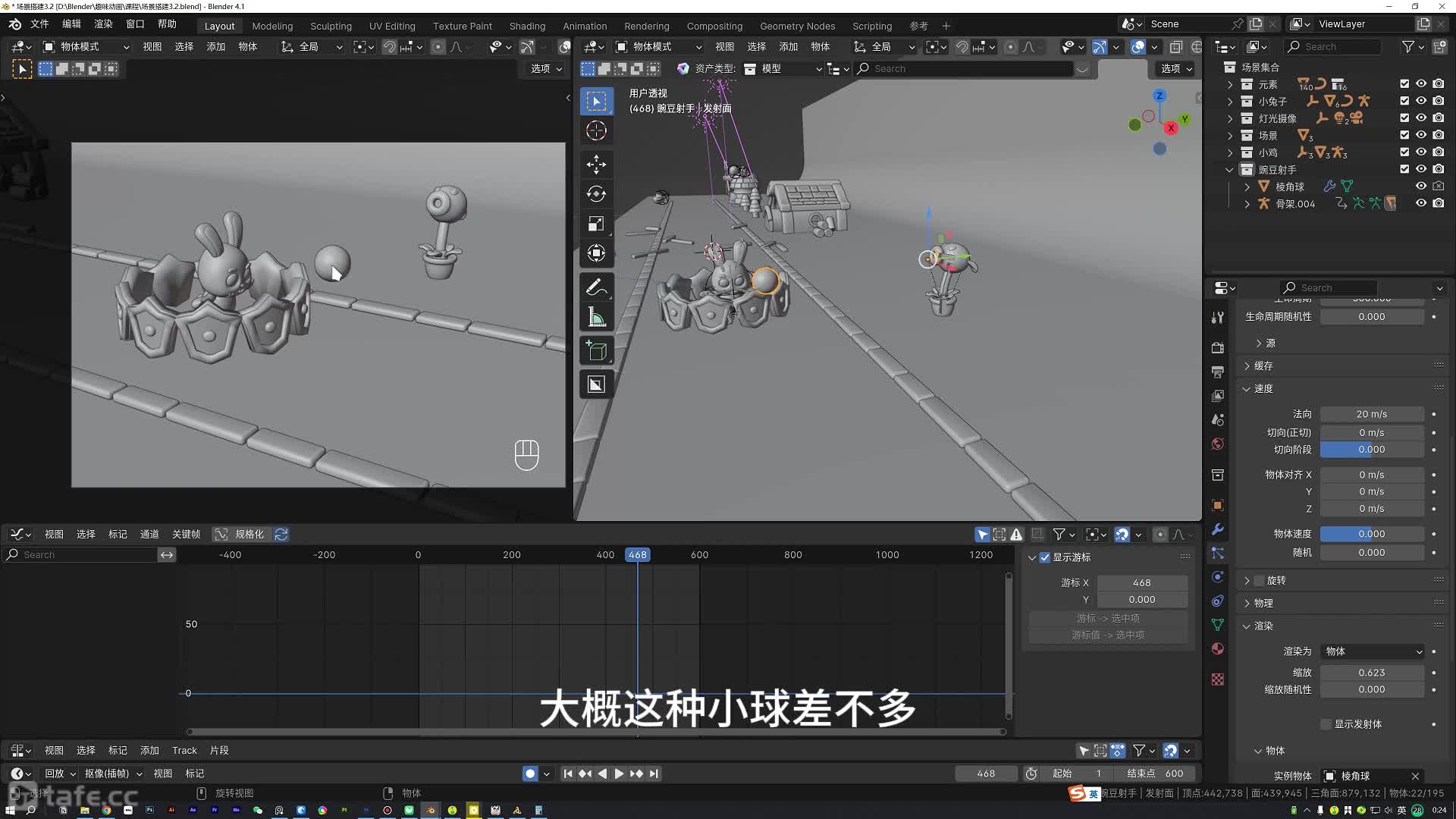Jump to the first frame
Viewport: 1456px width, 819px height.
click(x=568, y=773)
